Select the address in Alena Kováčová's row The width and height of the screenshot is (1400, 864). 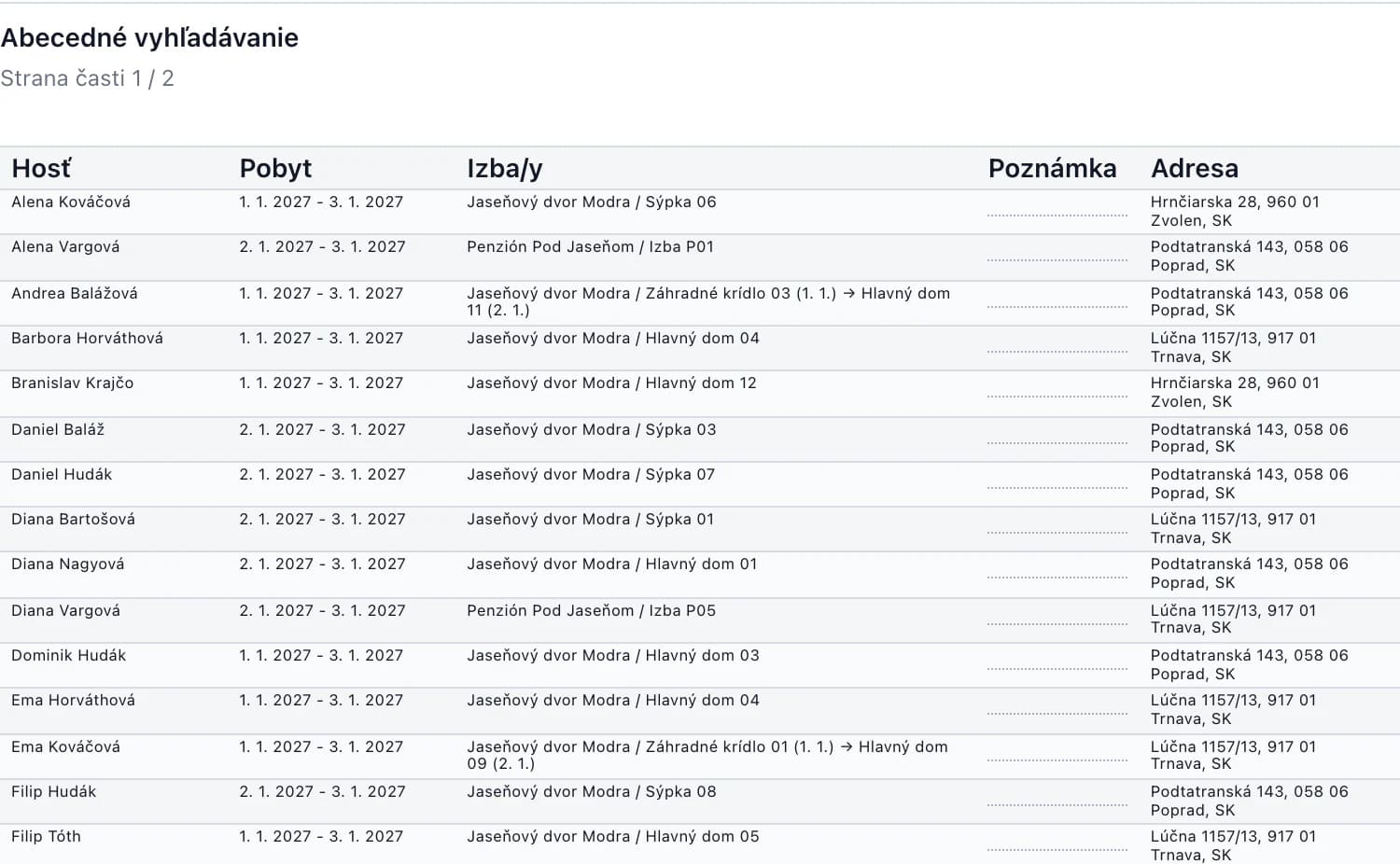click(1235, 211)
